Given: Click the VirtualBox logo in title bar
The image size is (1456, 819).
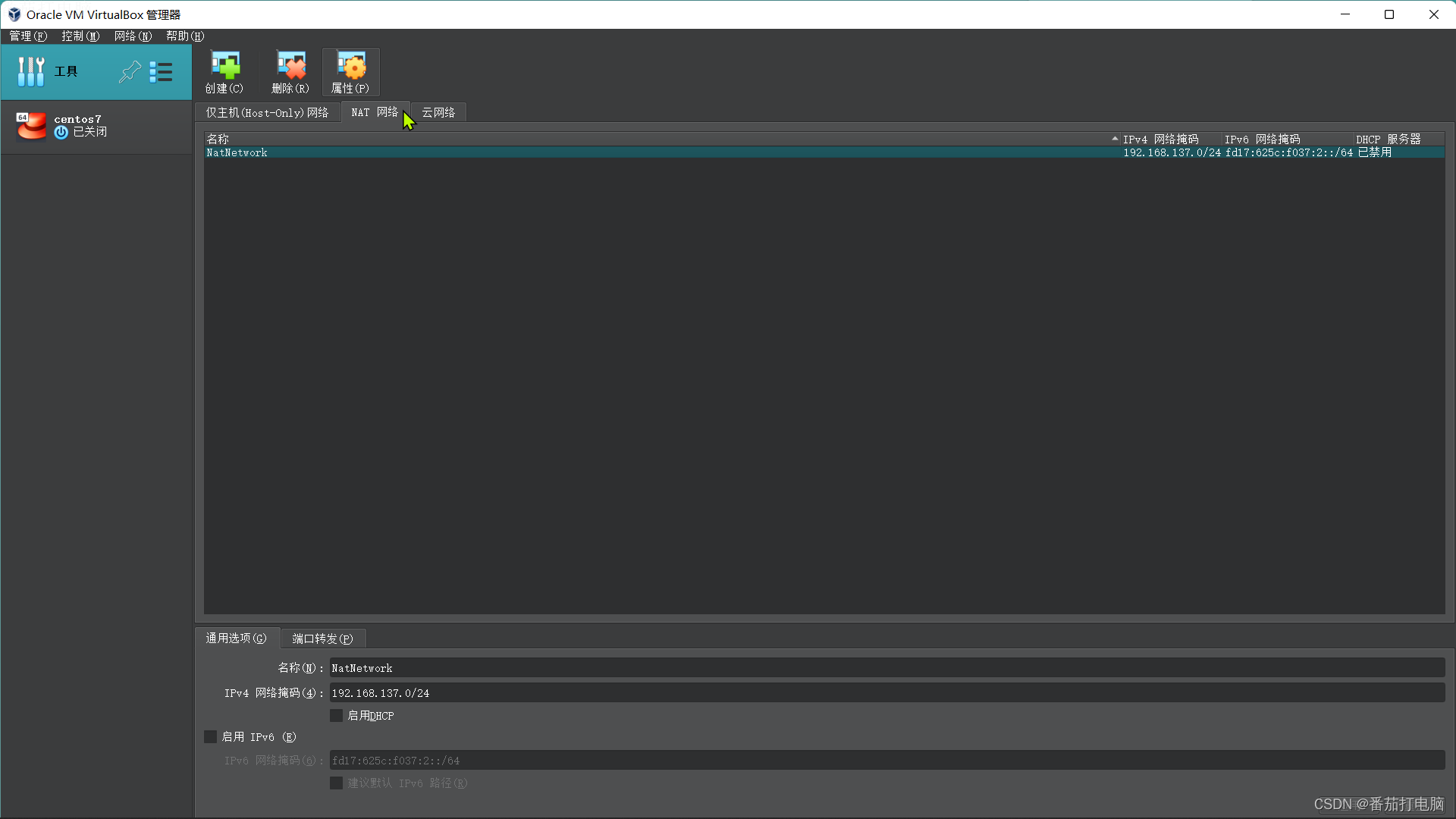Looking at the screenshot, I should pos(14,14).
